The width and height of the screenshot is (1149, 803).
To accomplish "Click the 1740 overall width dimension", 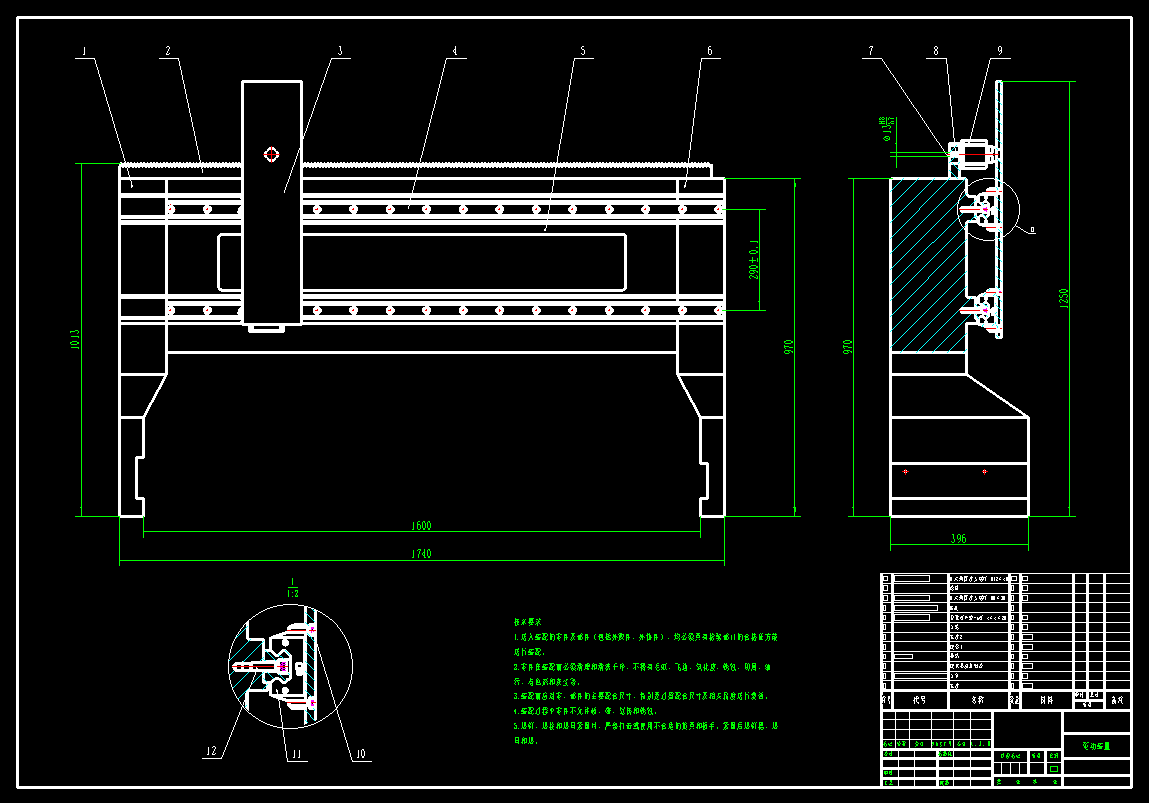I will click(x=421, y=554).
